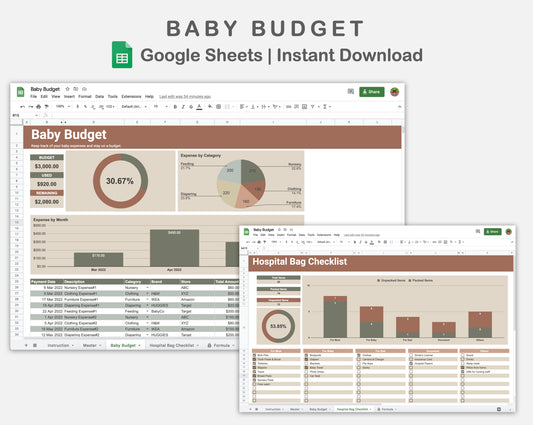
Task: Toggle Strikethrough in Baby Budget toolbar
Action: [x=191, y=107]
